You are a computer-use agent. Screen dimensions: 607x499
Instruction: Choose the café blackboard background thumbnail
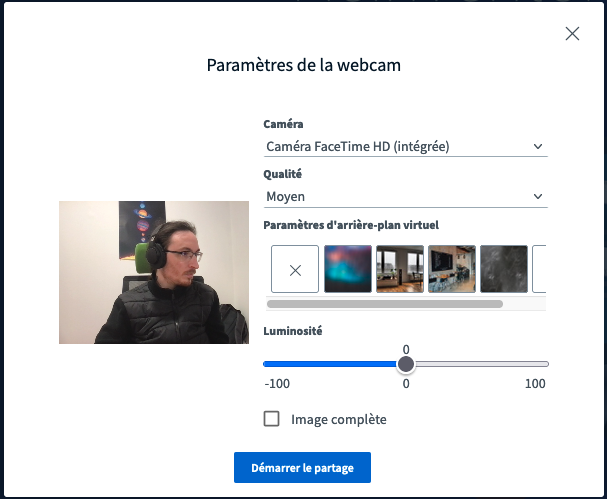pyautogui.click(x=452, y=269)
